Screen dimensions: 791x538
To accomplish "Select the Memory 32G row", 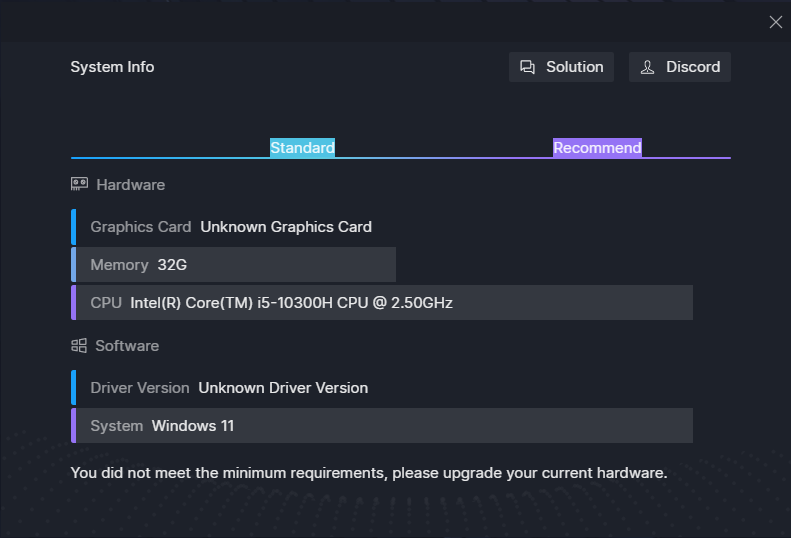I will click(234, 265).
